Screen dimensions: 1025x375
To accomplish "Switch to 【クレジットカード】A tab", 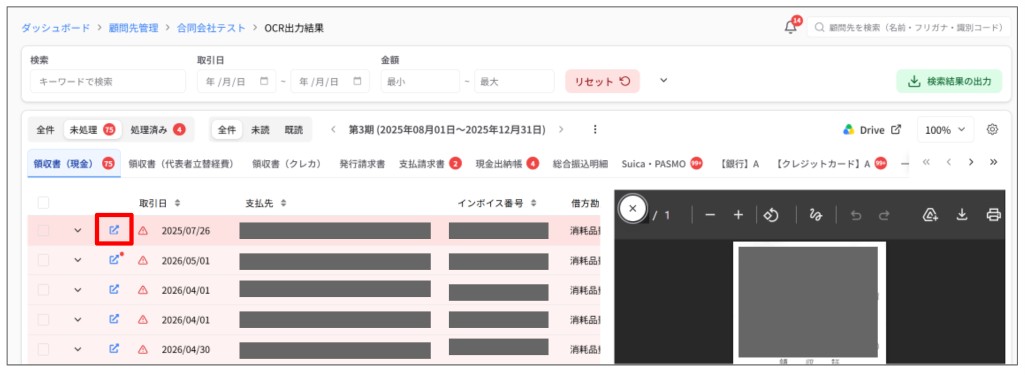I will tap(831, 163).
